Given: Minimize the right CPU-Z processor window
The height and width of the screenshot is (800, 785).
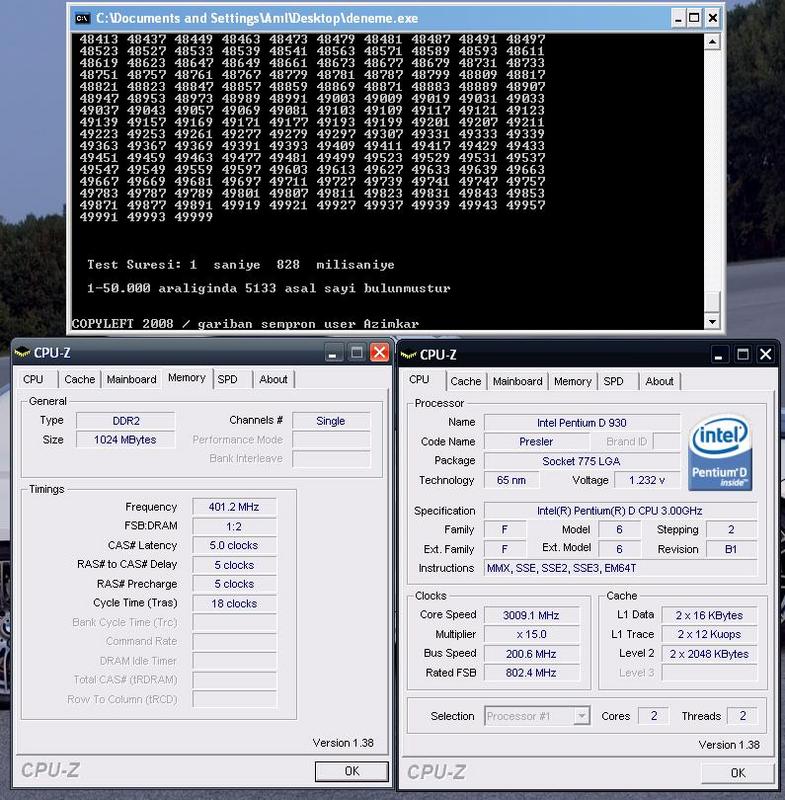Looking at the screenshot, I should (718, 355).
